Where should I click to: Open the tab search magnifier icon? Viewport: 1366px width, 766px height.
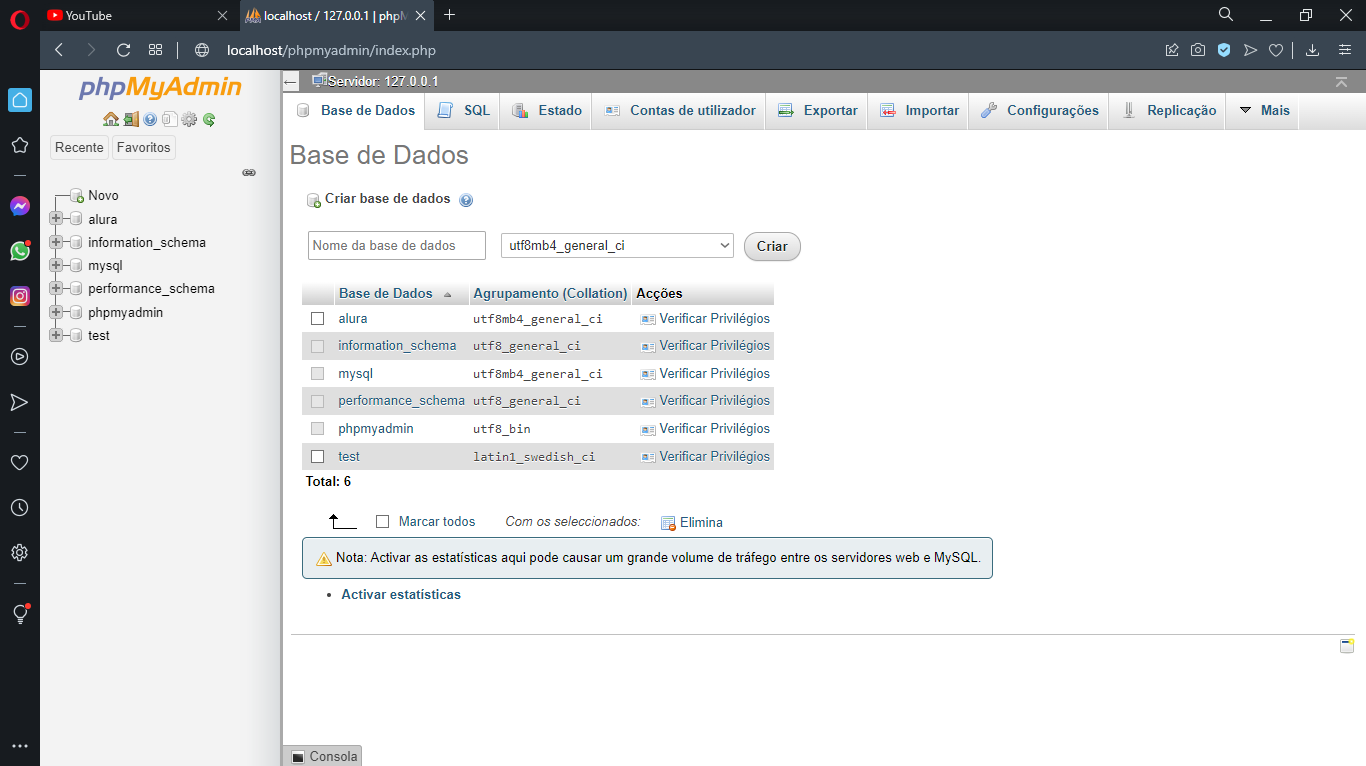point(1226,15)
